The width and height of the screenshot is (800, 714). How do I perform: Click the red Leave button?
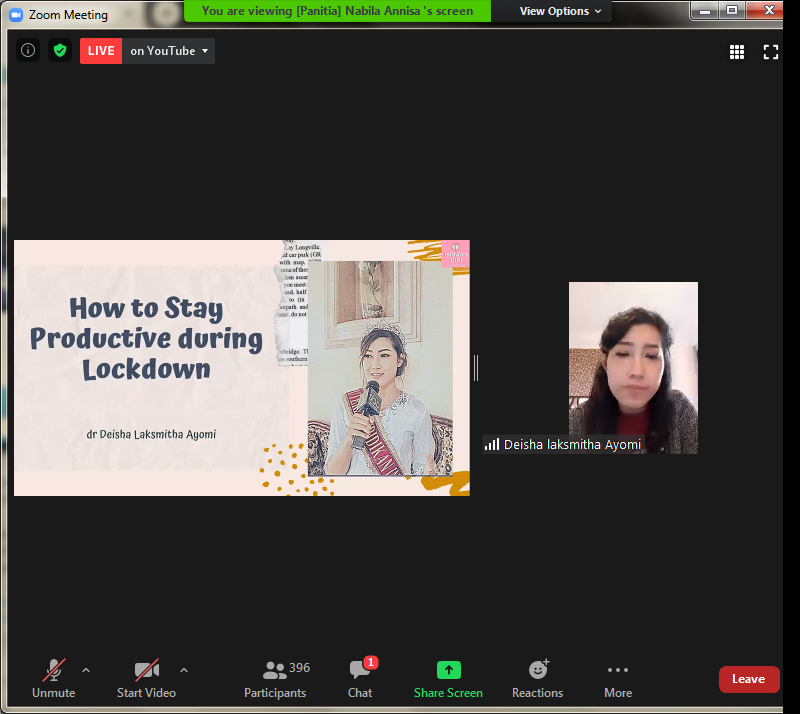[749, 679]
